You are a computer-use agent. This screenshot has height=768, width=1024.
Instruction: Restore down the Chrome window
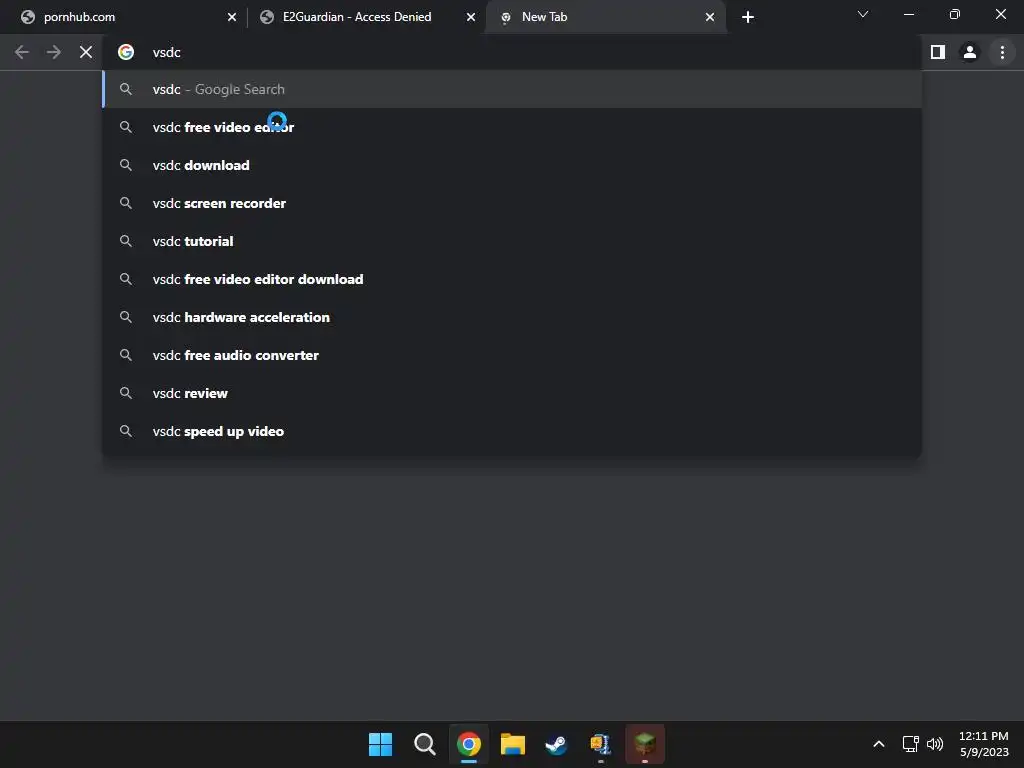pyautogui.click(x=955, y=14)
